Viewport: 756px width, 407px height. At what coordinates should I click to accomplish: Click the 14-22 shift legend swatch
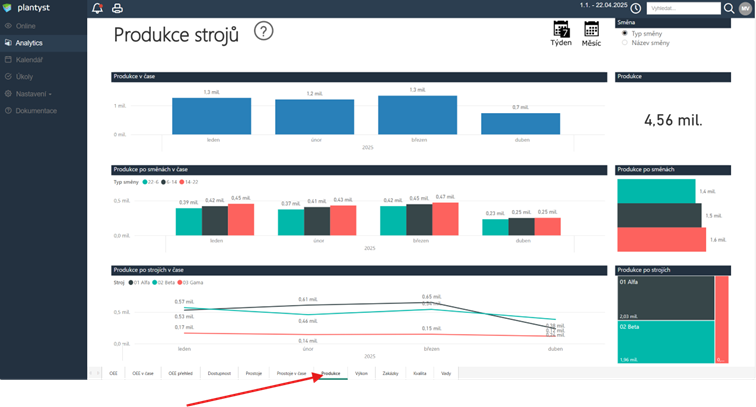[182, 182]
